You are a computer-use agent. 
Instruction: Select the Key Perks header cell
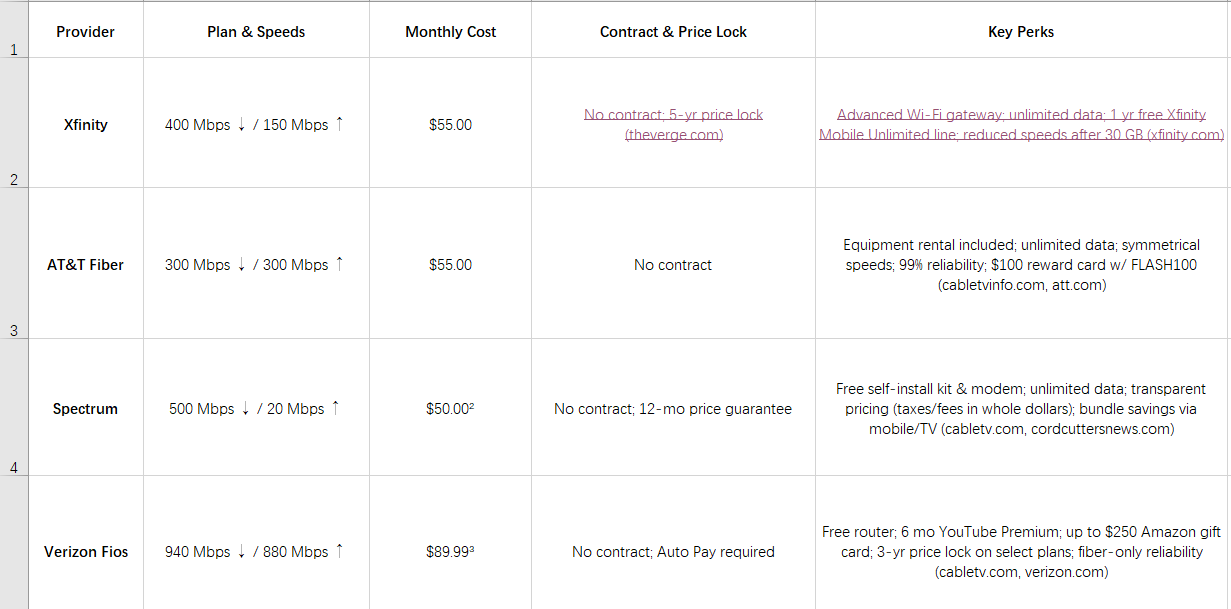1021,29
